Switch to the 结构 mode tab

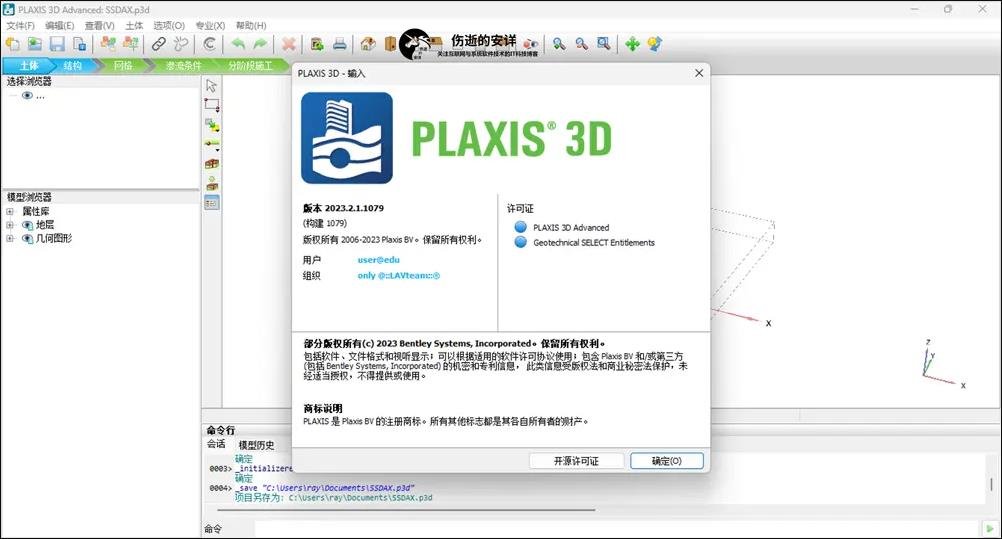click(x=73, y=65)
